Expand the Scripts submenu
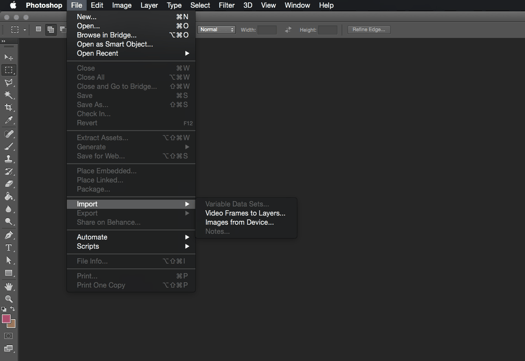 (x=131, y=246)
